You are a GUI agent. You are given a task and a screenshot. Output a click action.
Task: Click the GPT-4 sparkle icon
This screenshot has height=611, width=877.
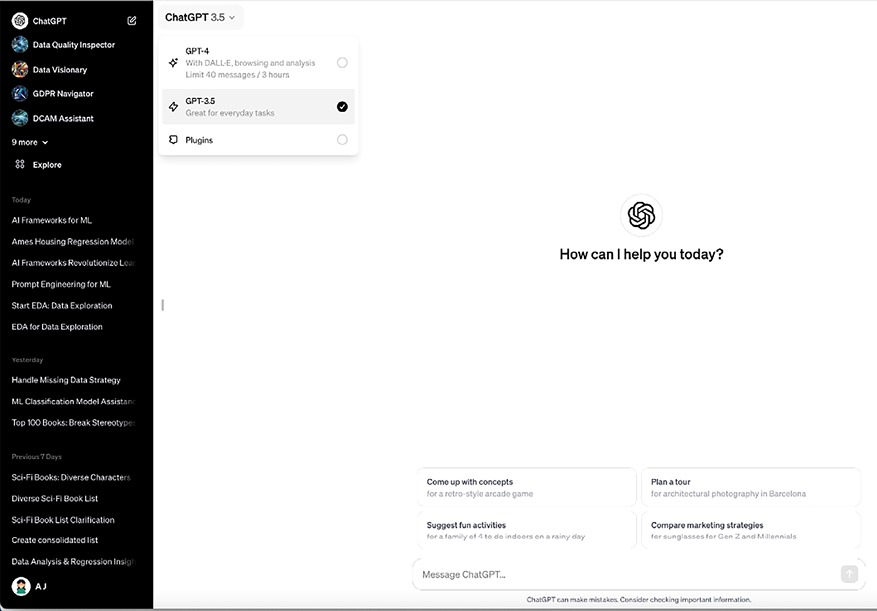click(x=173, y=63)
